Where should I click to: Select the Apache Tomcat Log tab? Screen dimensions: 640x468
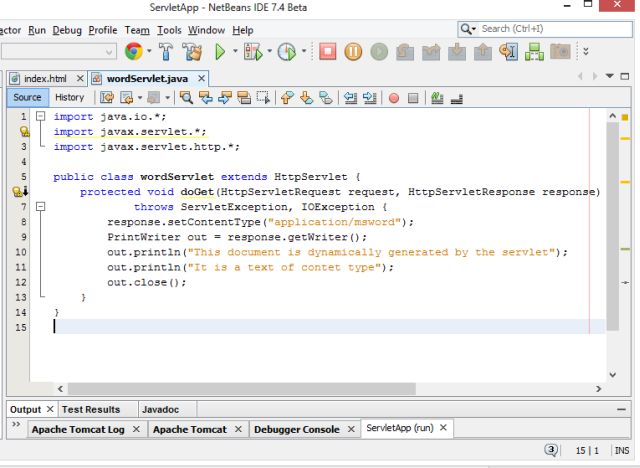click(x=77, y=429)
